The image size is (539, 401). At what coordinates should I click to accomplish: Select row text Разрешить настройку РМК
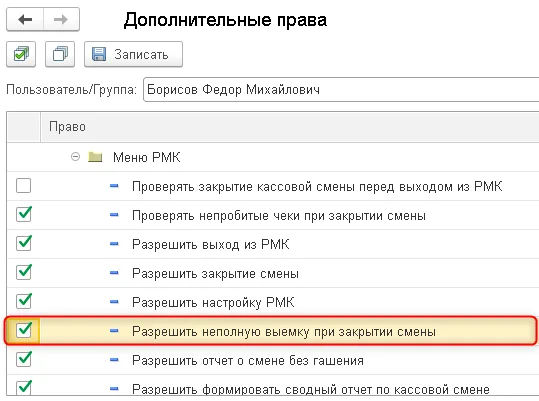click(213, 303)
